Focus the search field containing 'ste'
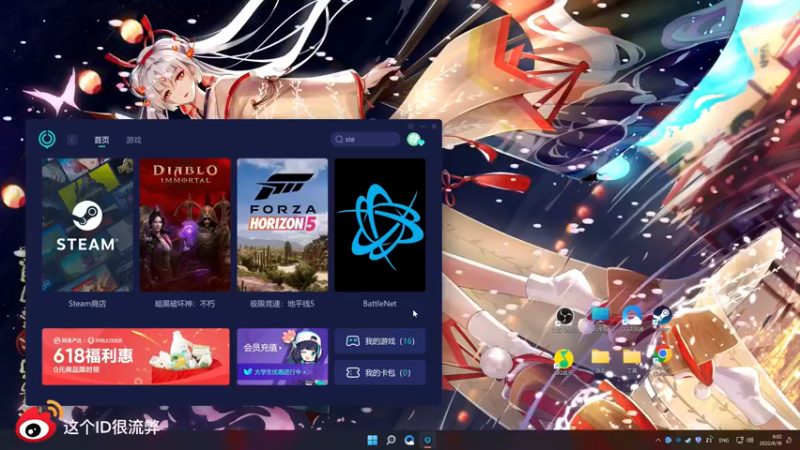 (365, 139)
